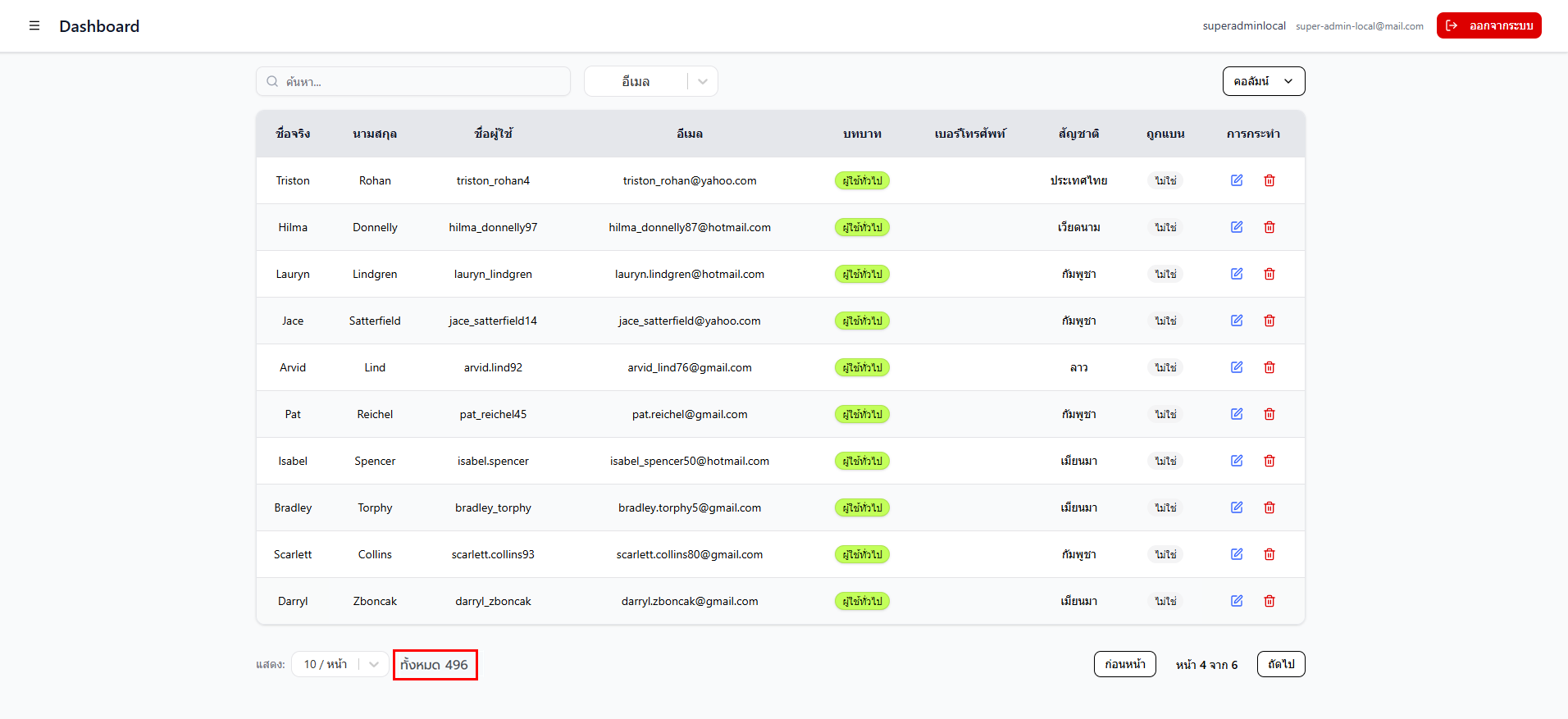Click the อีเมล column header
The image size is (1568, 719).
689,134
